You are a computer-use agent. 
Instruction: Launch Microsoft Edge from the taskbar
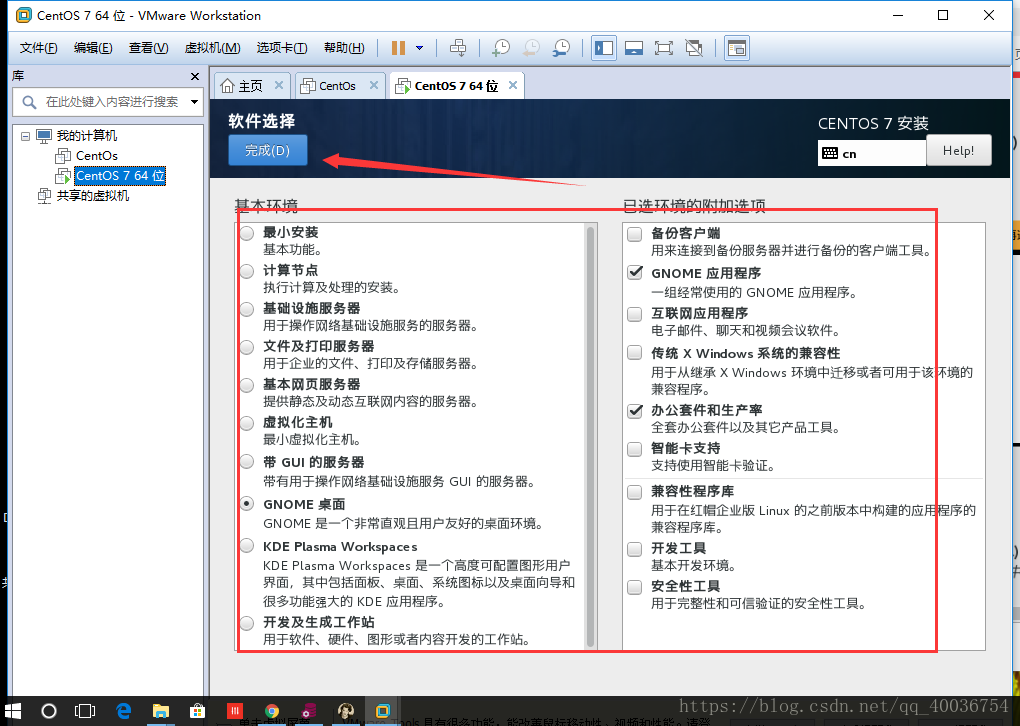coord(123,711)
